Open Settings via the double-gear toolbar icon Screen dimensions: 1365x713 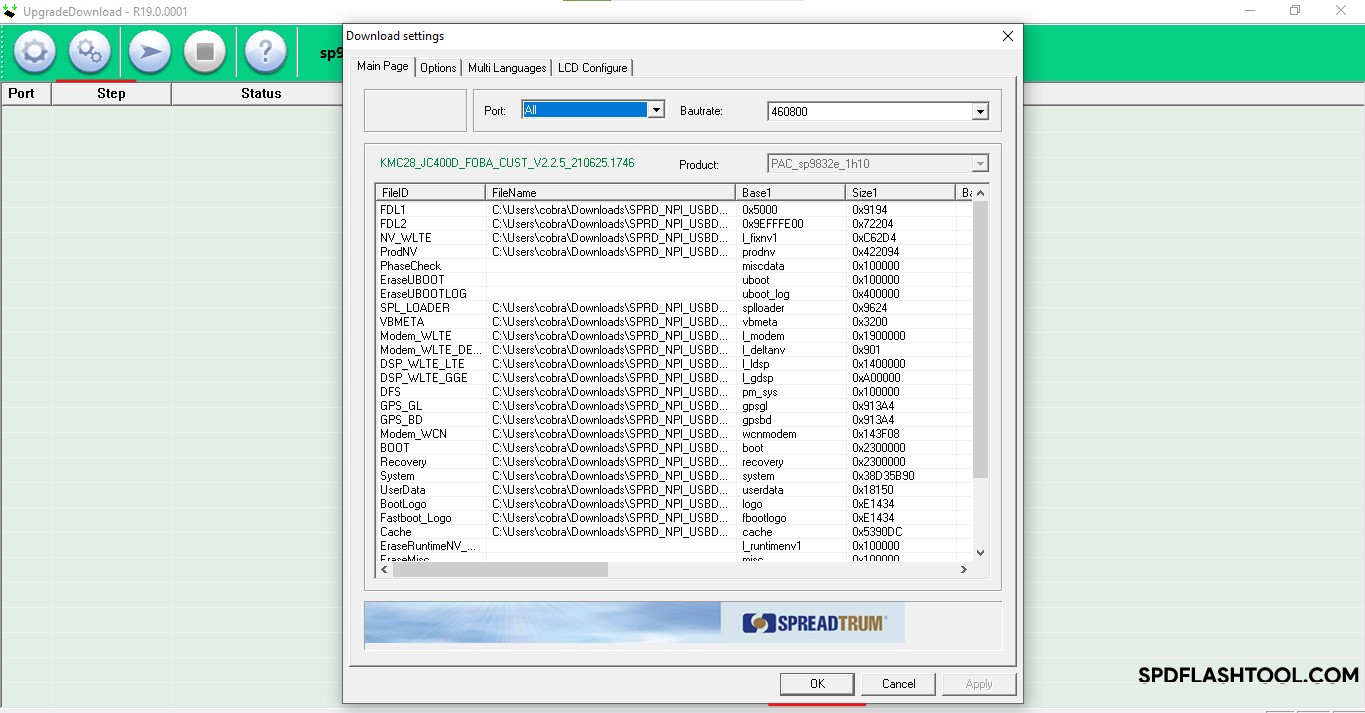click(90, 51)
